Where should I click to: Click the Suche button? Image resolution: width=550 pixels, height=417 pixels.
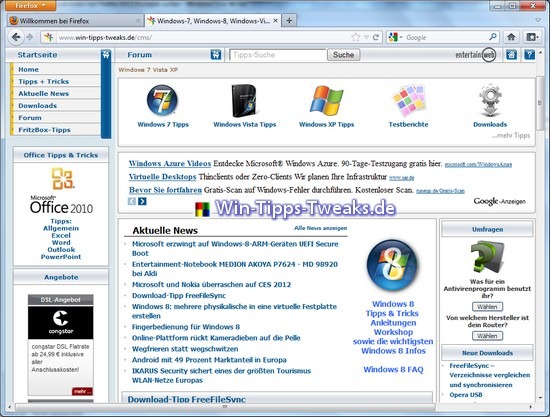tap(343, 55)
